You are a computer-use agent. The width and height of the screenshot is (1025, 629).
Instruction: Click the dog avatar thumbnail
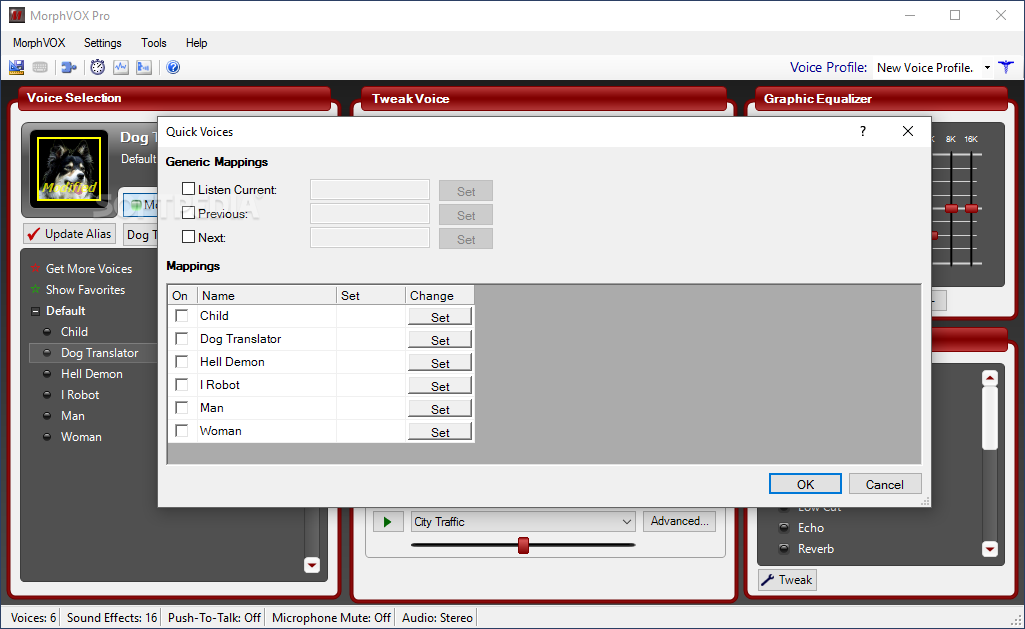[x=69, y=169]
